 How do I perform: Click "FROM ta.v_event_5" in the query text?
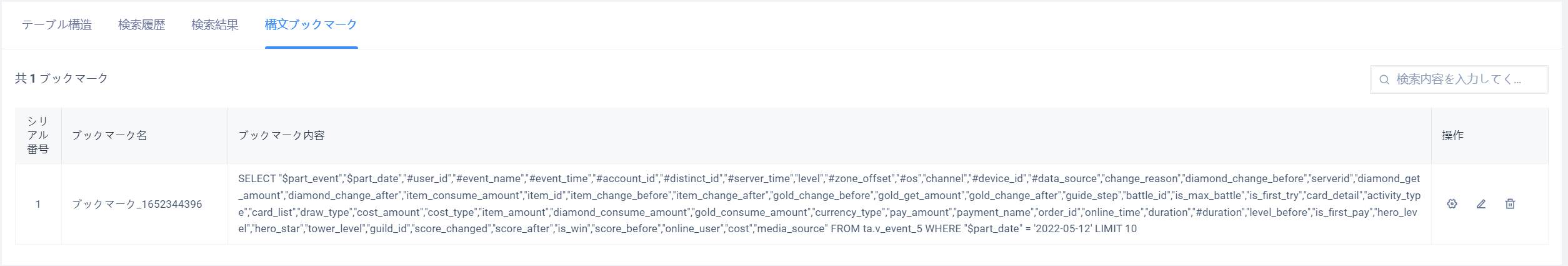(876, 229)
